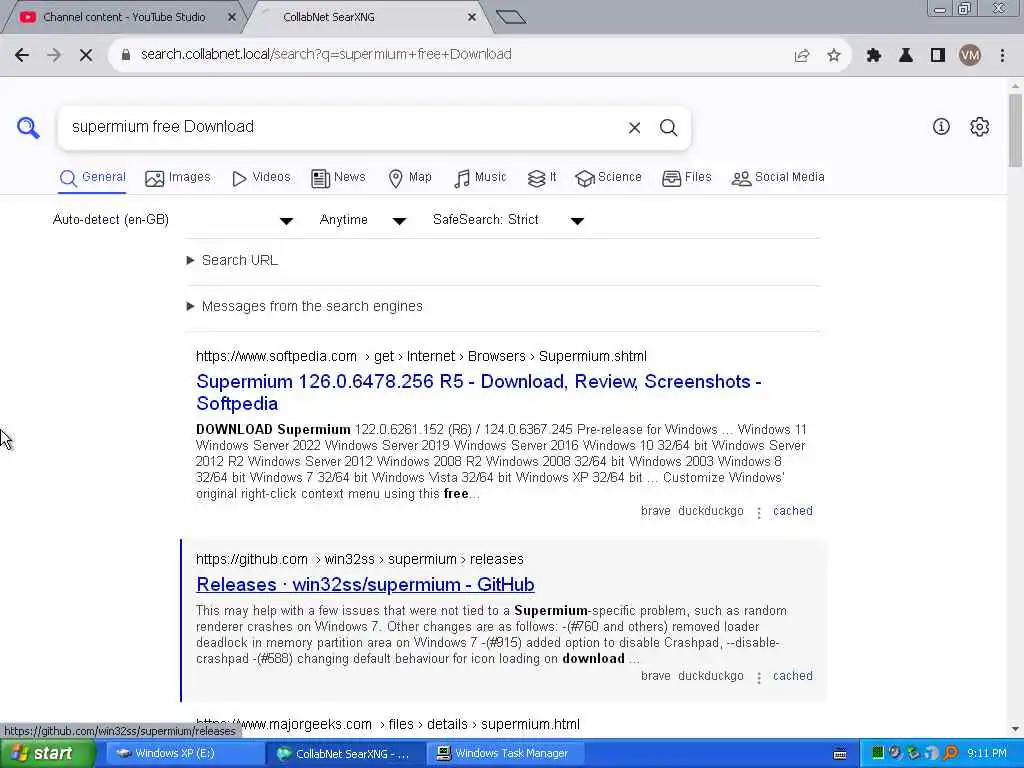1024x768 pixels.
Task: Select the It search category
Action: point(541,178)
